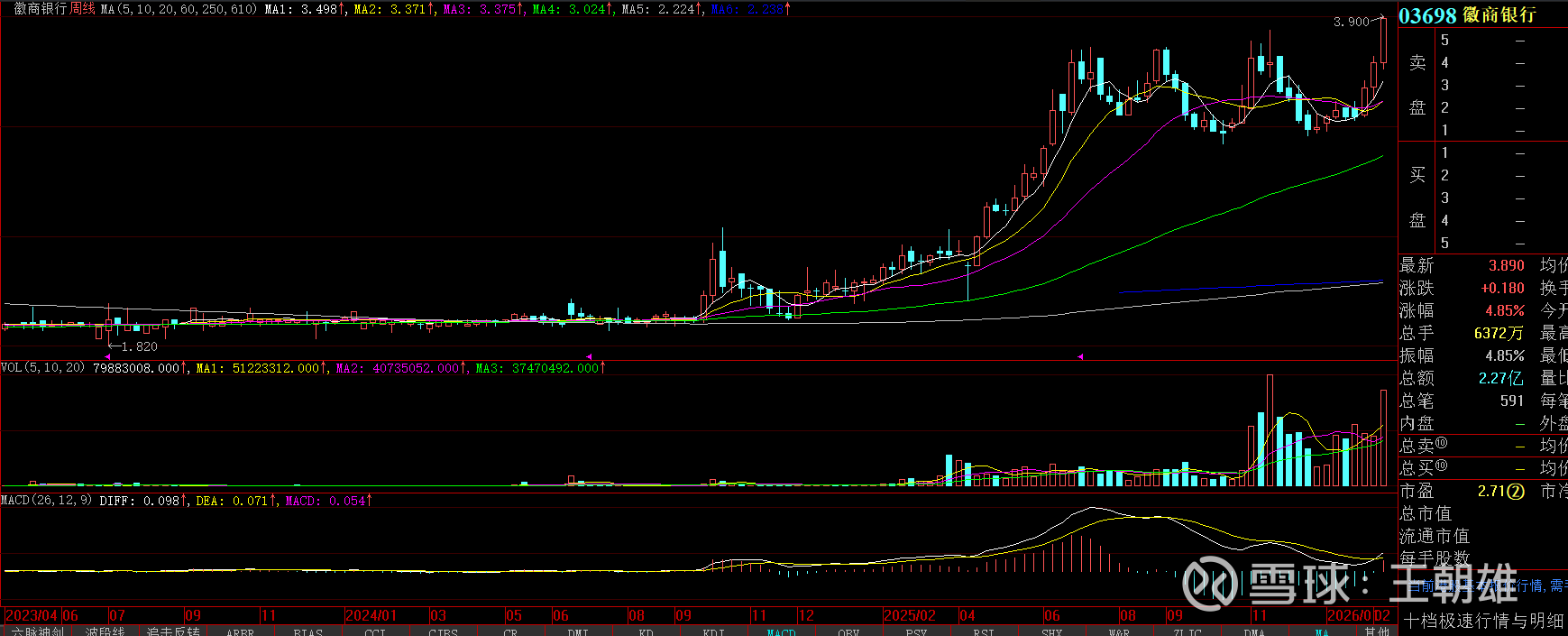Choose the cyan MA indicator tab
The width and height of the screenshot is (1568, 636).
[x=1322, y=631]
